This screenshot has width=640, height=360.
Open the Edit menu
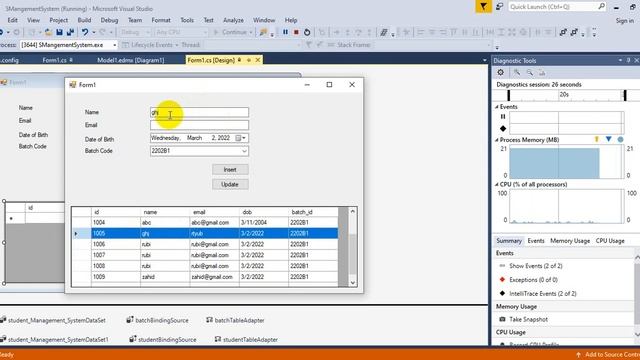(13, 20)
